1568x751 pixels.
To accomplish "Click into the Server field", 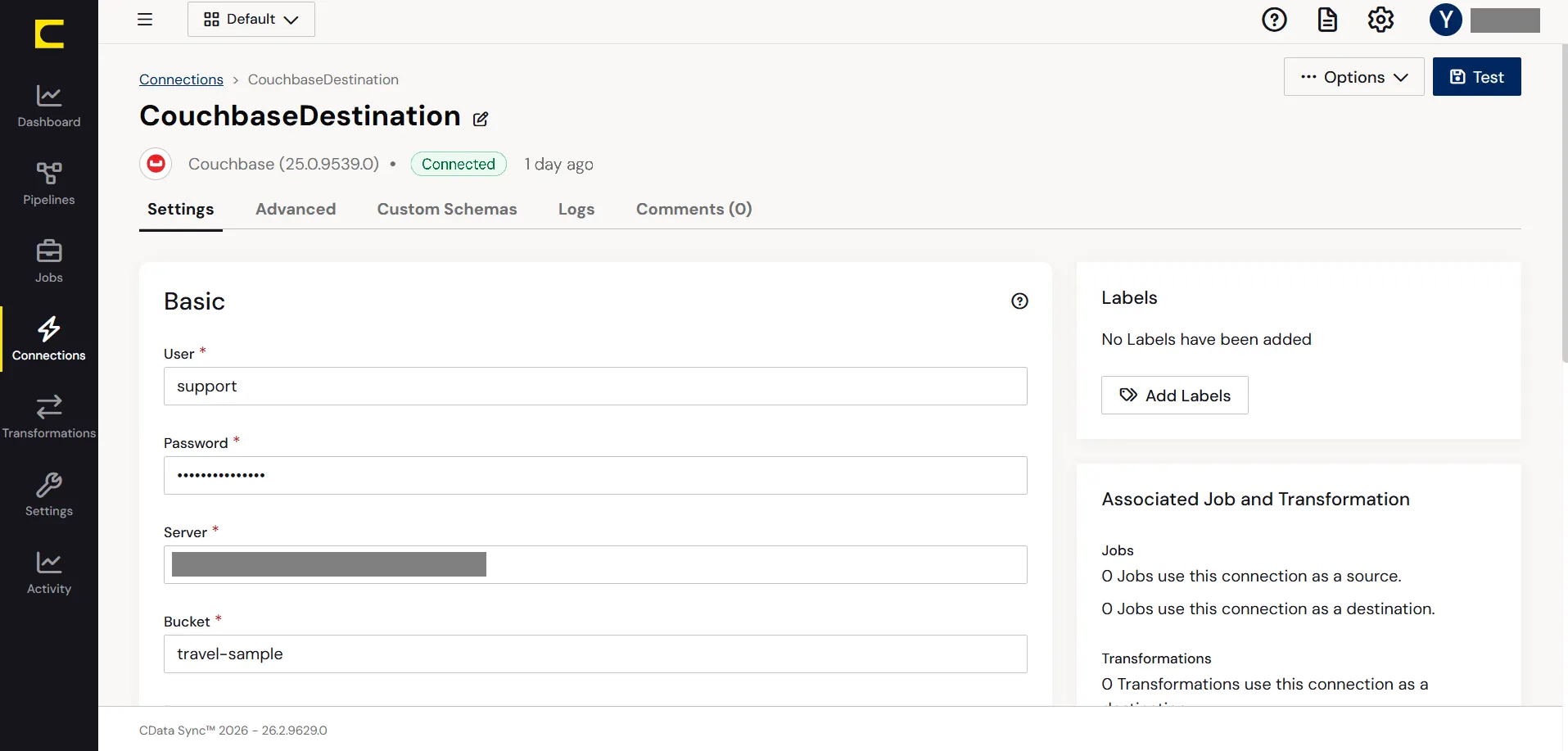I will point(595,564).
